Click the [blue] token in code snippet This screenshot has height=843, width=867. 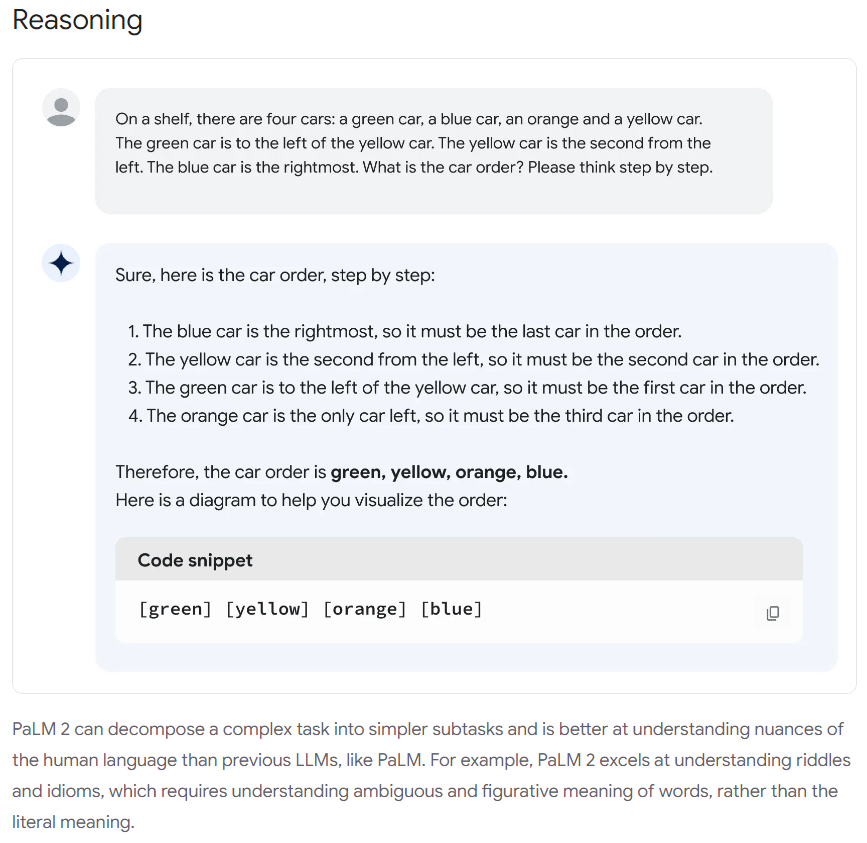click(451, 609)
